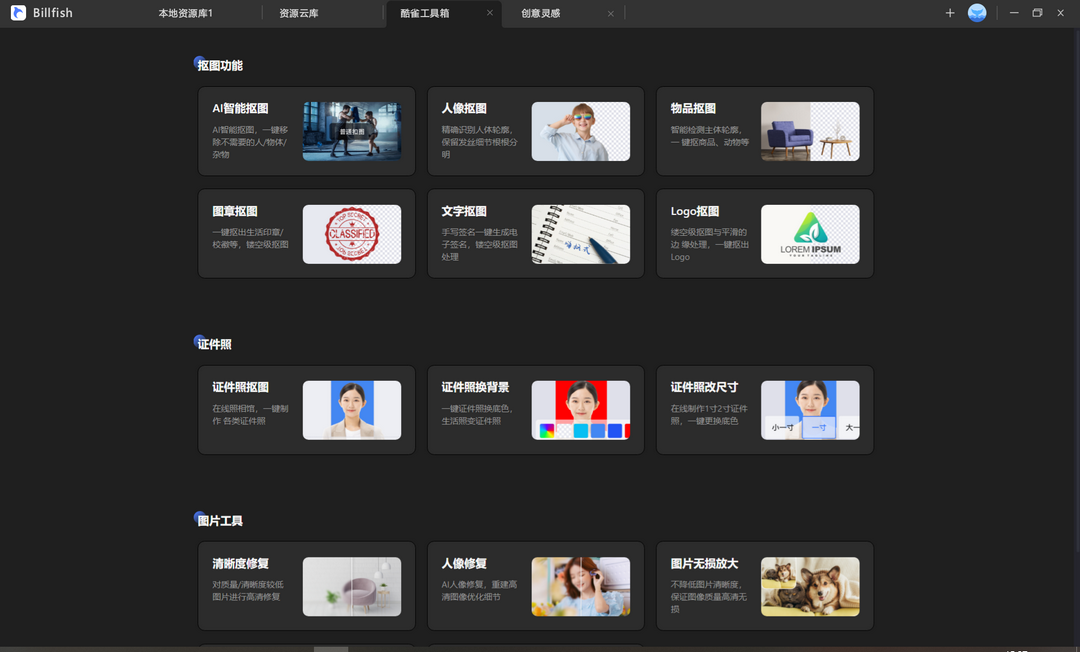Select the Logo抠图 logo cutout tool

tap(764, 233)
